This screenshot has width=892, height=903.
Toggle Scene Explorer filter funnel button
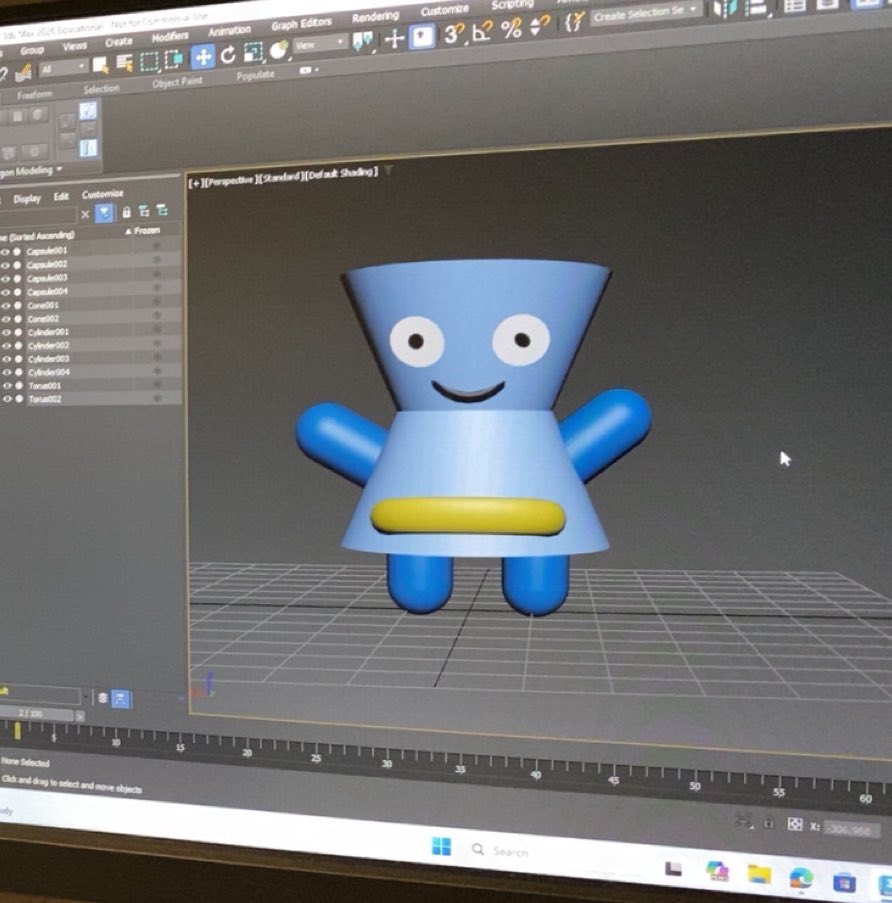[x=104, y=213]
